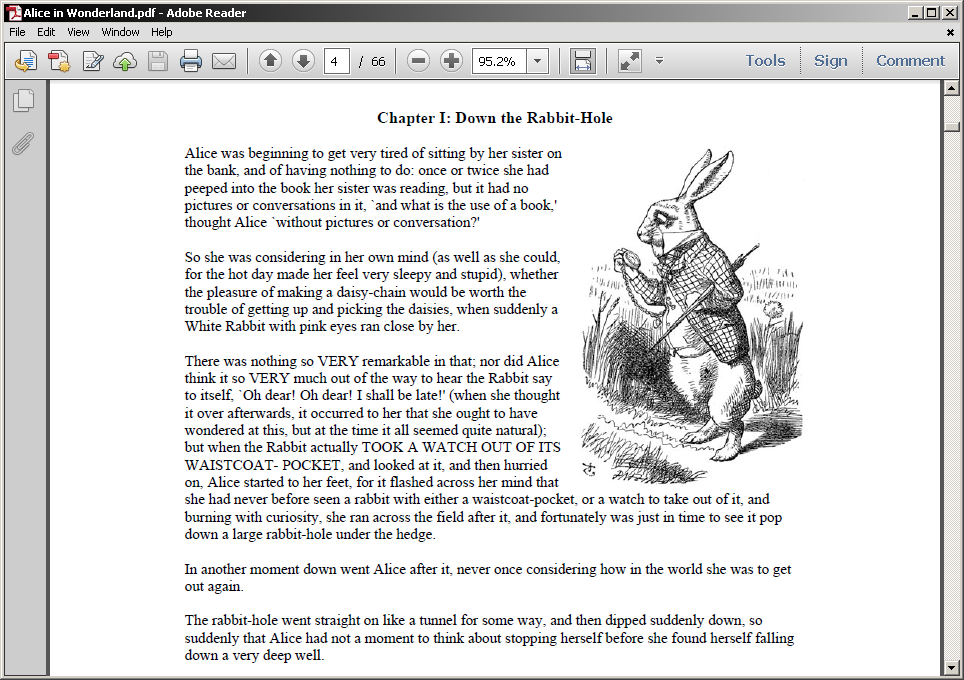This screenshot has width=964, height=680.
Task: Zoom out with the minus button
Action: pyautogui.click(x=418, y=60)
